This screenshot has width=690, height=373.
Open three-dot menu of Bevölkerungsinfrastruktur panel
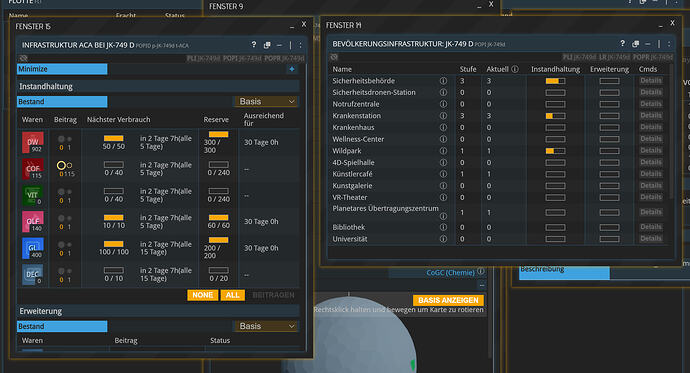click(669, 44)
